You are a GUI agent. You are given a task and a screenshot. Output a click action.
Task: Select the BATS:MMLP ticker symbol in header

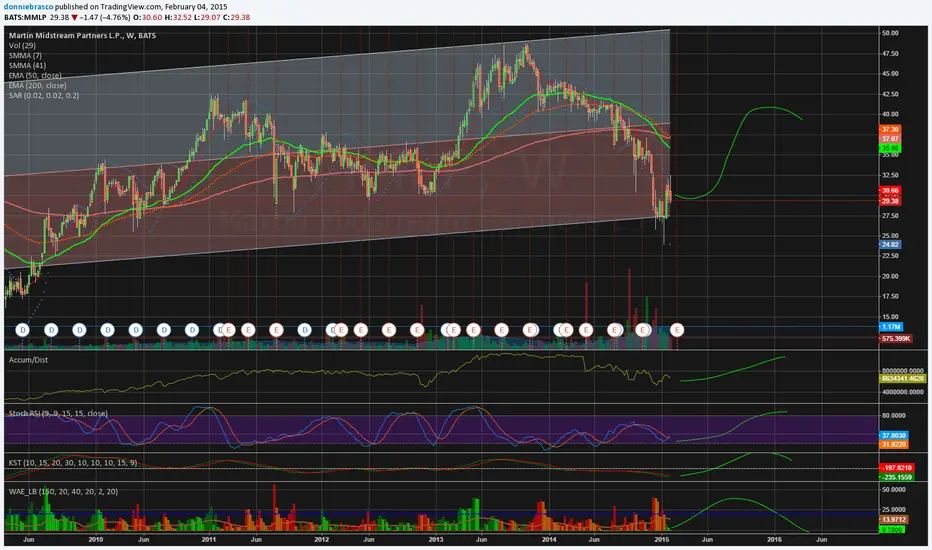25,17
